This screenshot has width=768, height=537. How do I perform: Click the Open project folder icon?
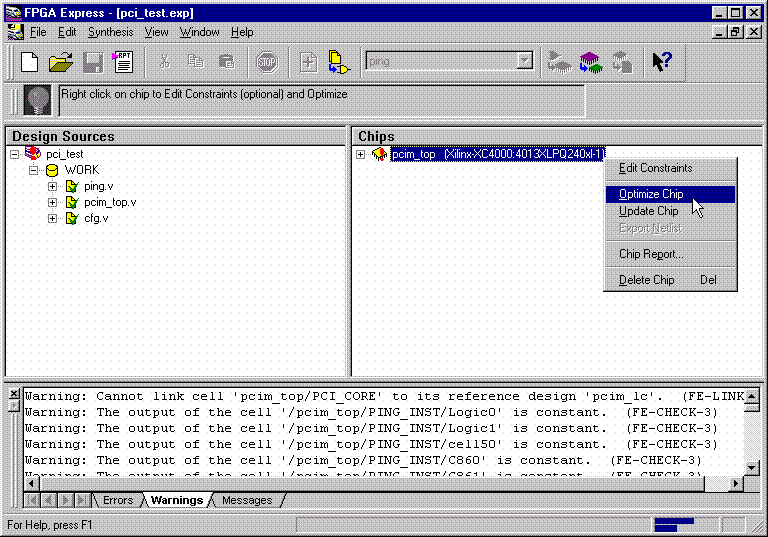point(61,62)
